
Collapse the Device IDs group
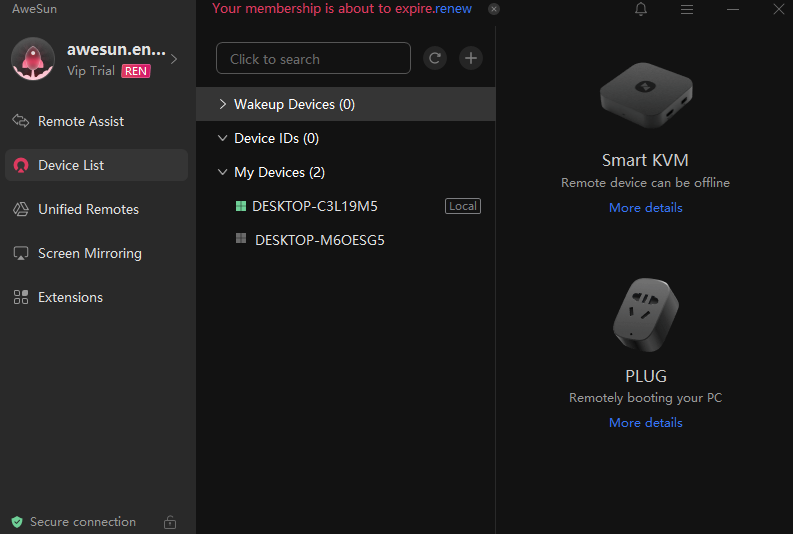point(222,138)
